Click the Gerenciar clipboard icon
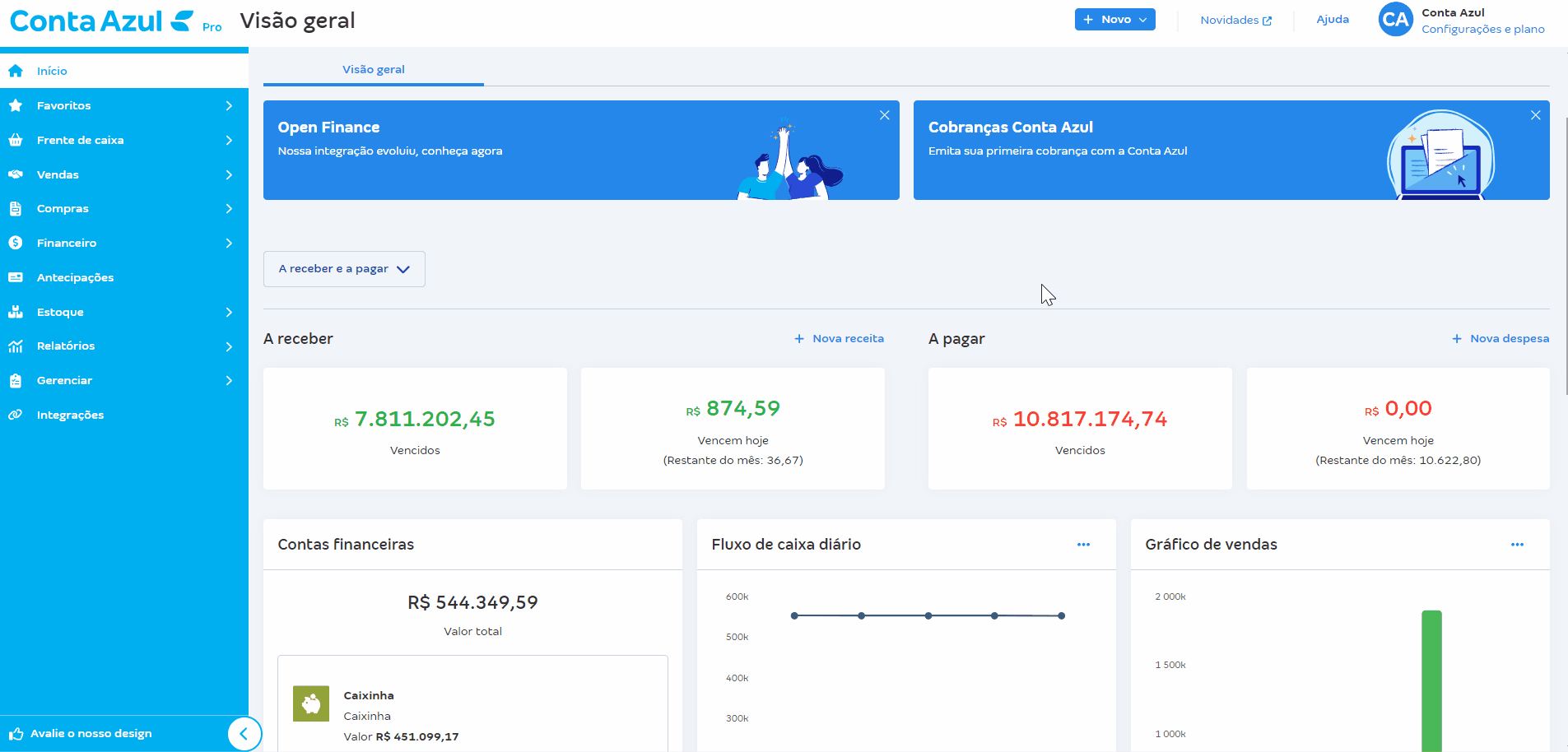Screen dimensions: 1568x752 coord(16,380)
